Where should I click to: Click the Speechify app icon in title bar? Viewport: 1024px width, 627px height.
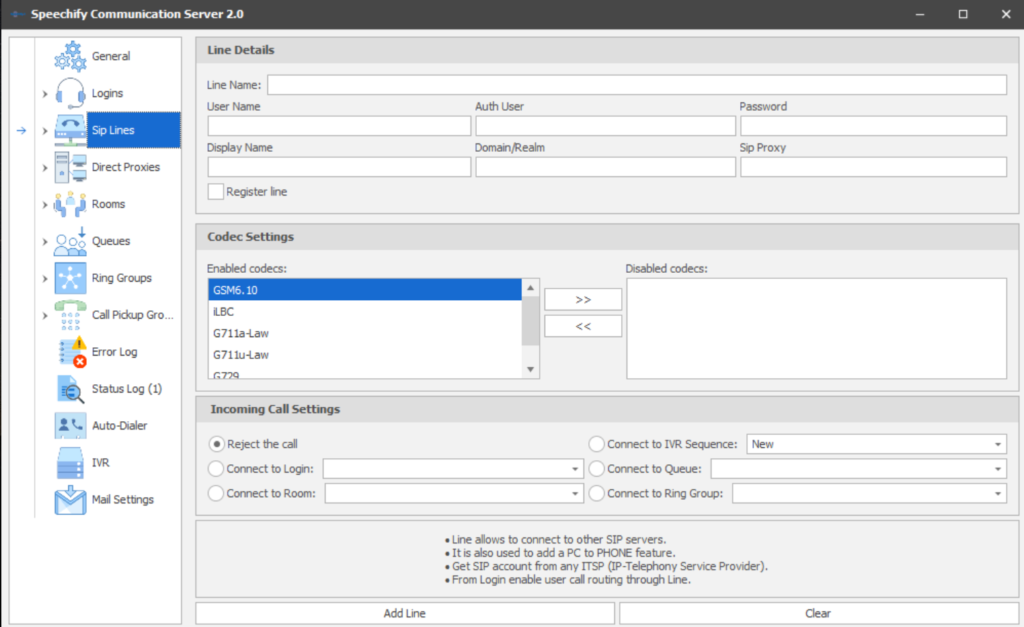click(x=18, y=14)
